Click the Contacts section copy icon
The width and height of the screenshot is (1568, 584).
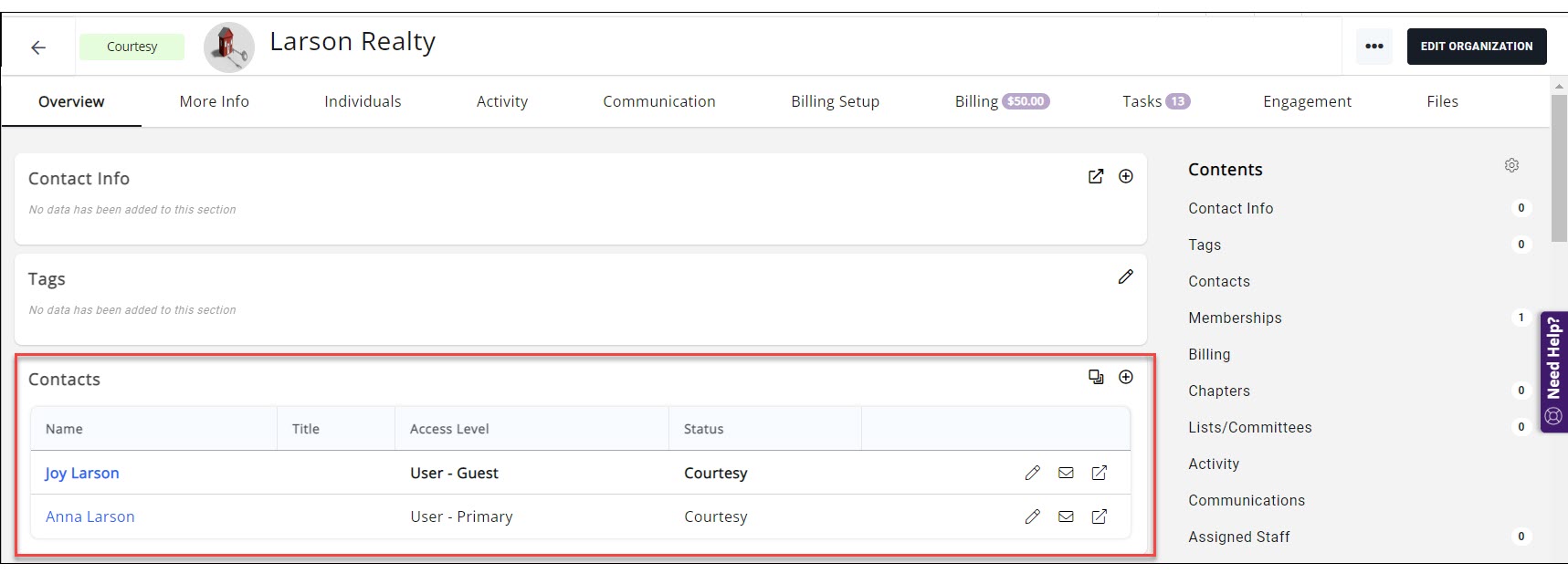pos(1096,378)
